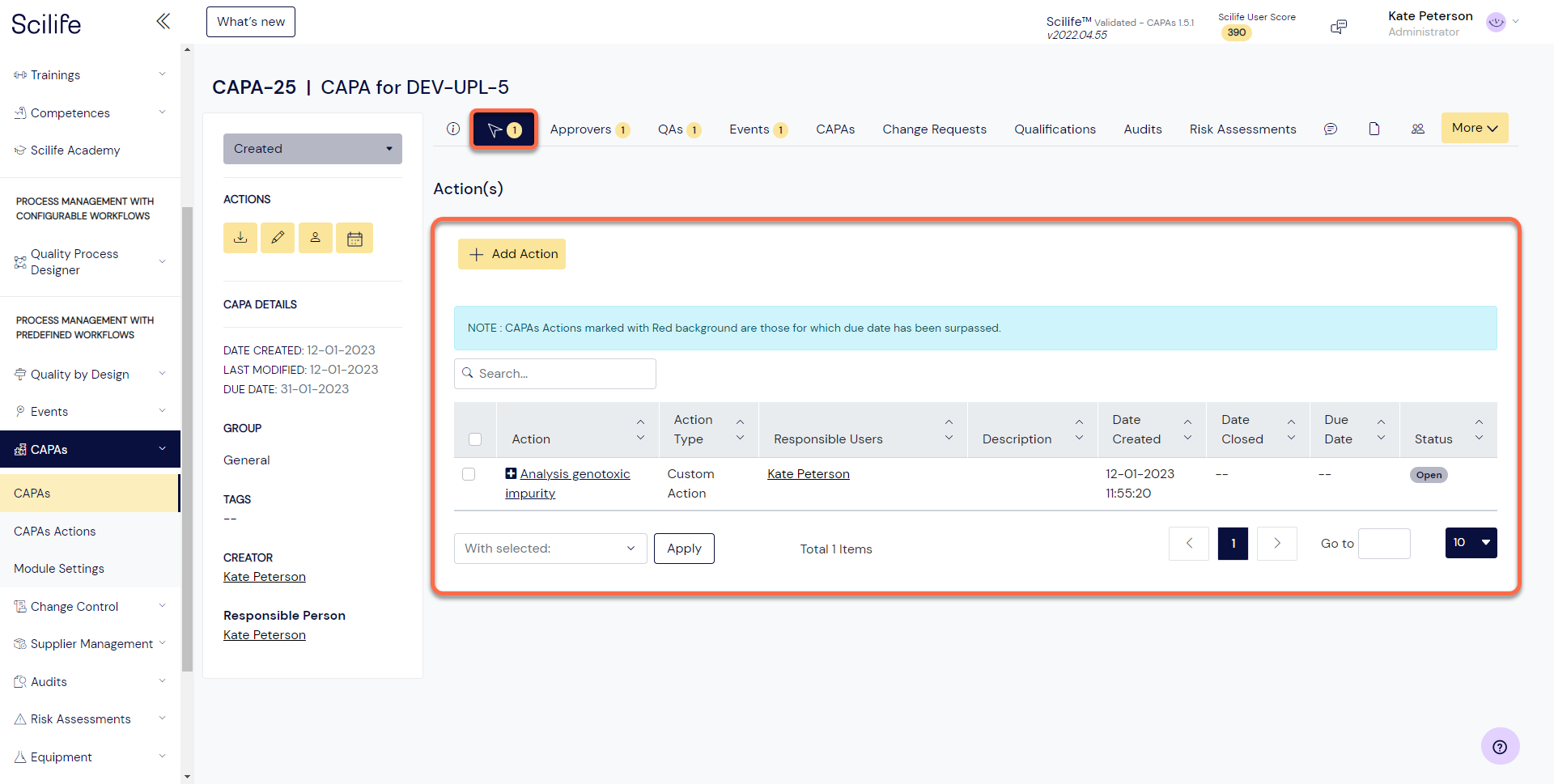Sort by Status column arrows
1554x784 pixels.
[1479, 430]
